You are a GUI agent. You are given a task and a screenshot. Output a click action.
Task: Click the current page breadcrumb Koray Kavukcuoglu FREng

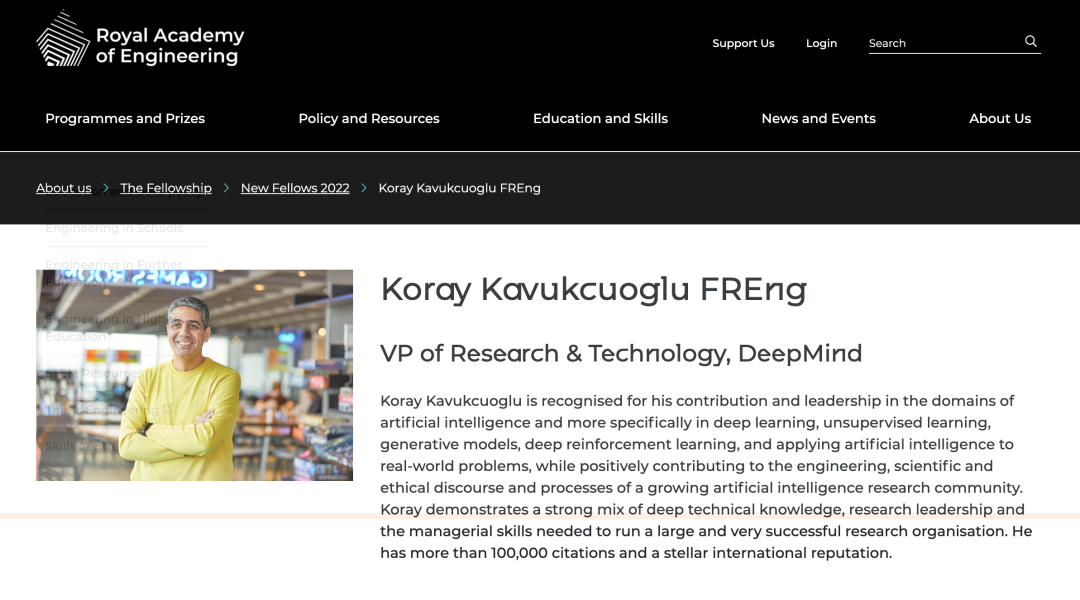[x=459, y=188]
